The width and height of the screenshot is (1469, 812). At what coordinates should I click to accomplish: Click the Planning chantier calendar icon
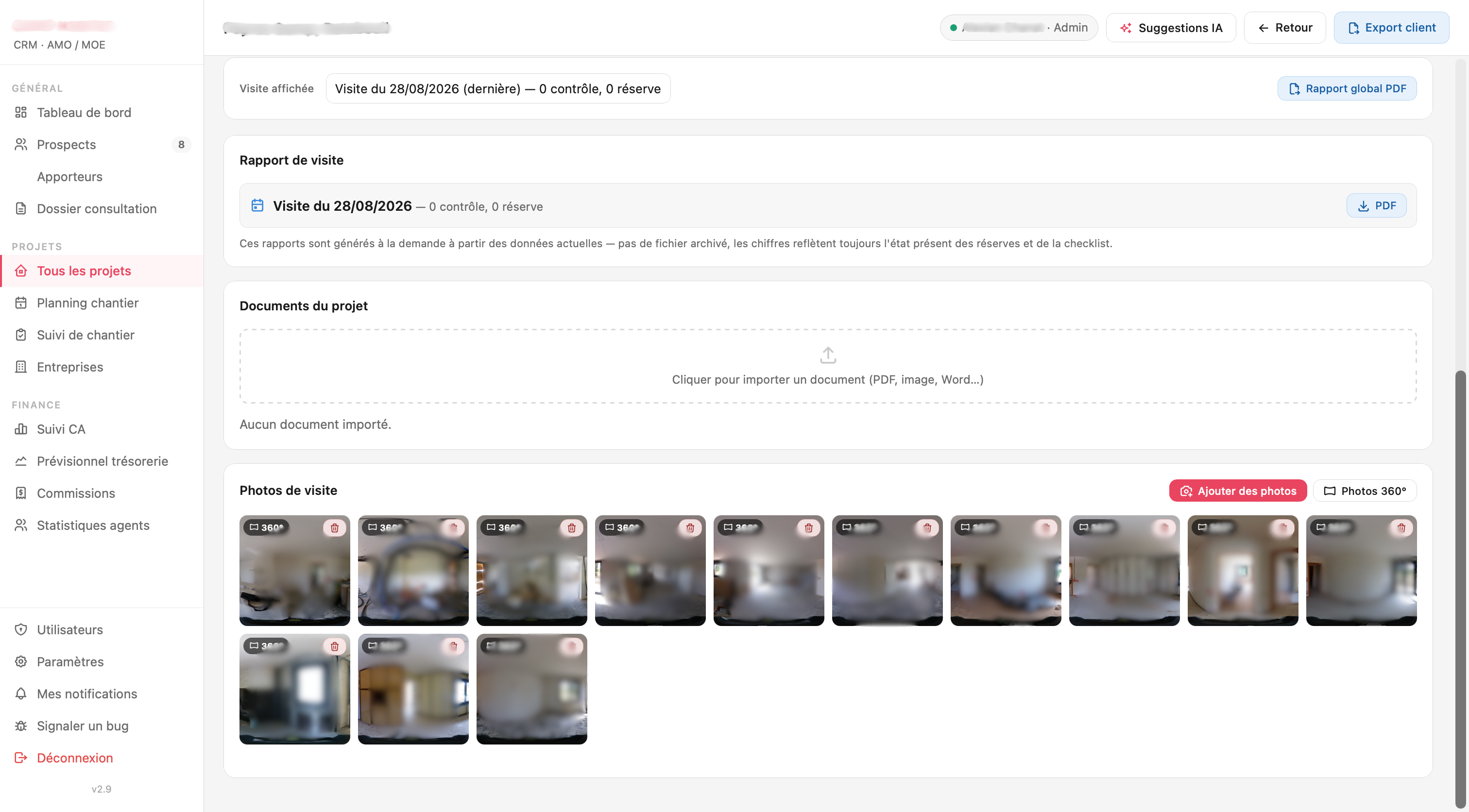point(21,303)
